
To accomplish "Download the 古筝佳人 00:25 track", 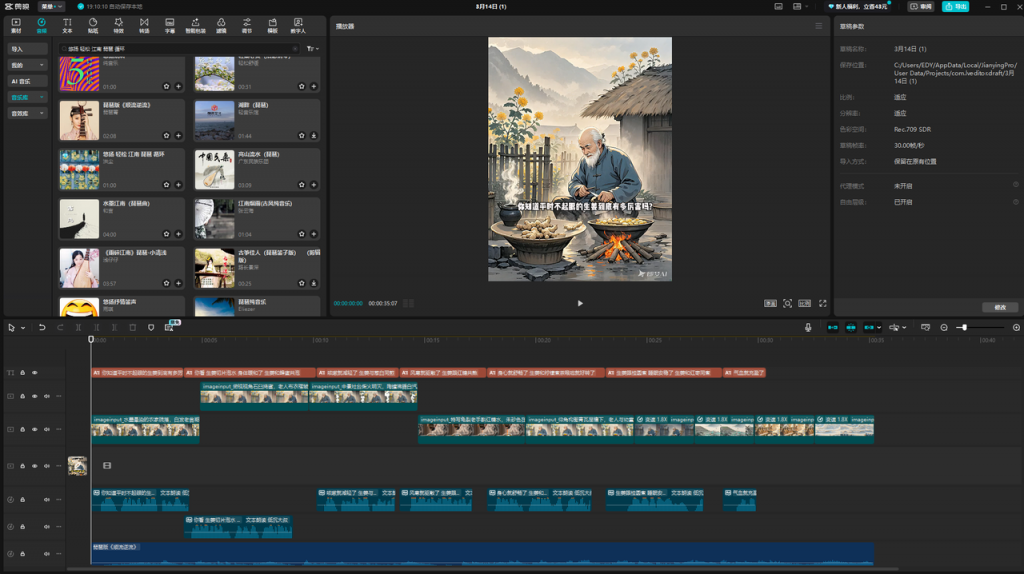I will [x=313, y=283].
